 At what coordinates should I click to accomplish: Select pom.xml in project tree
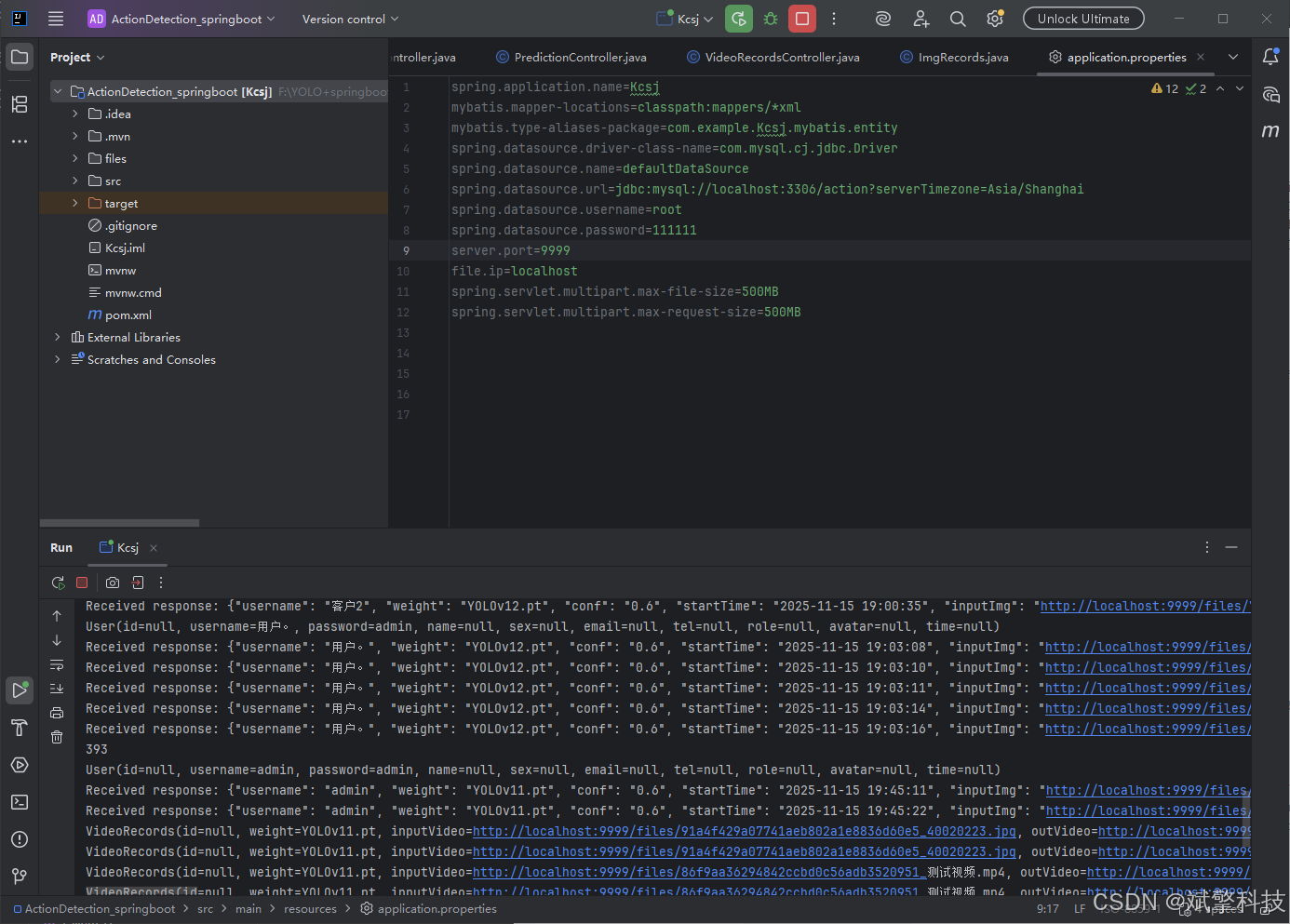[x=128, y=315]
